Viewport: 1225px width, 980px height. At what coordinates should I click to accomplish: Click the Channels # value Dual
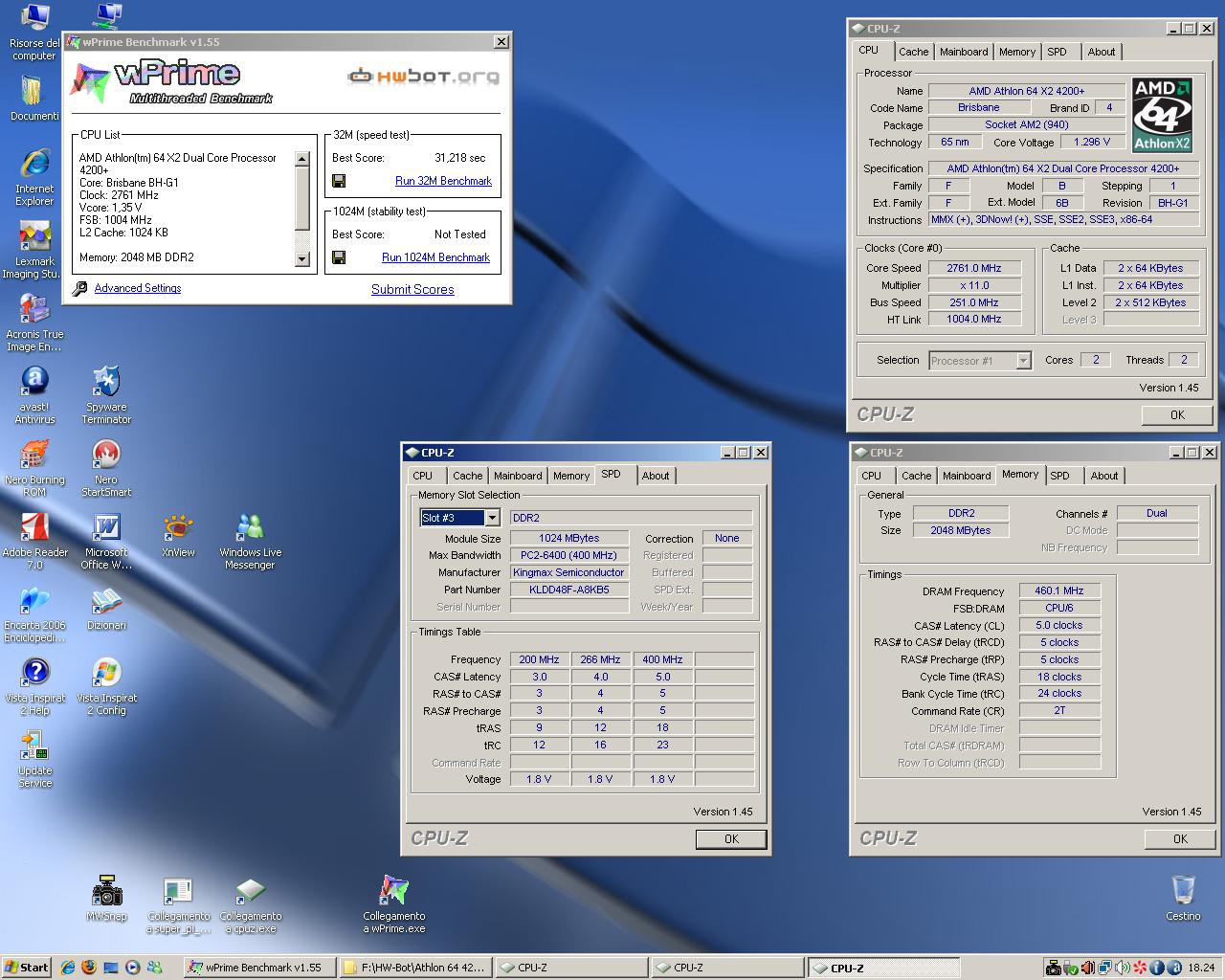point(1157,513)
